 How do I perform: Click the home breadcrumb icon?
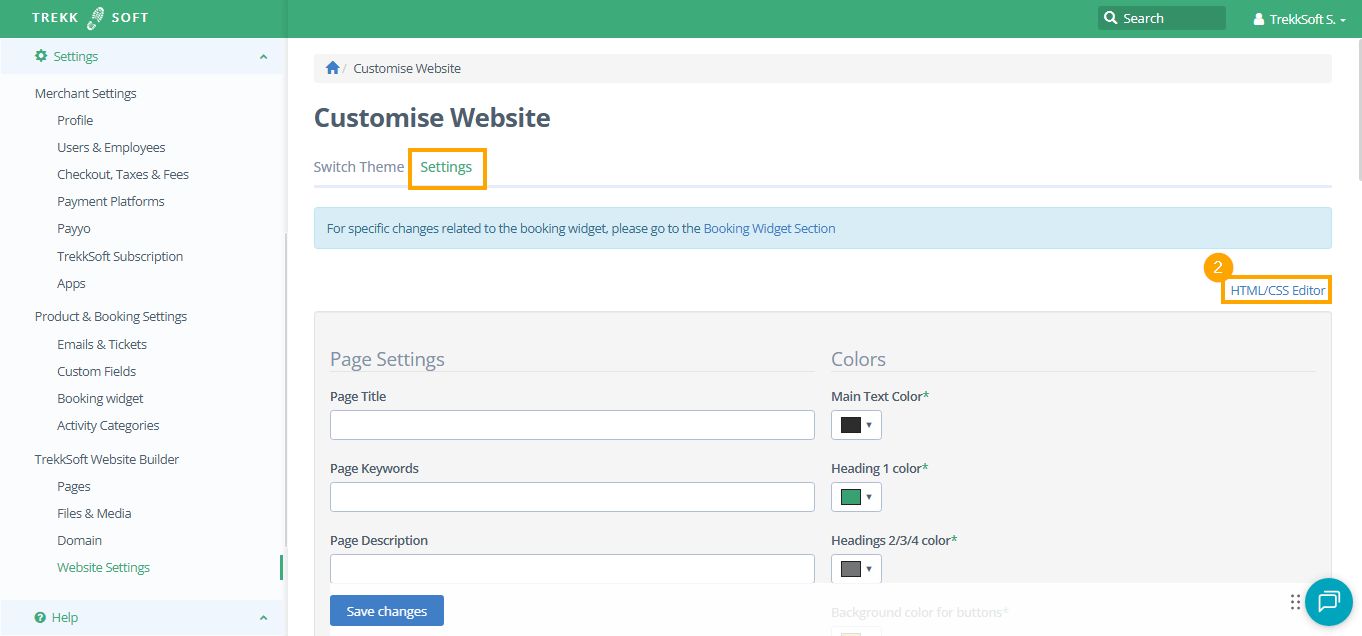pos(333,68)
